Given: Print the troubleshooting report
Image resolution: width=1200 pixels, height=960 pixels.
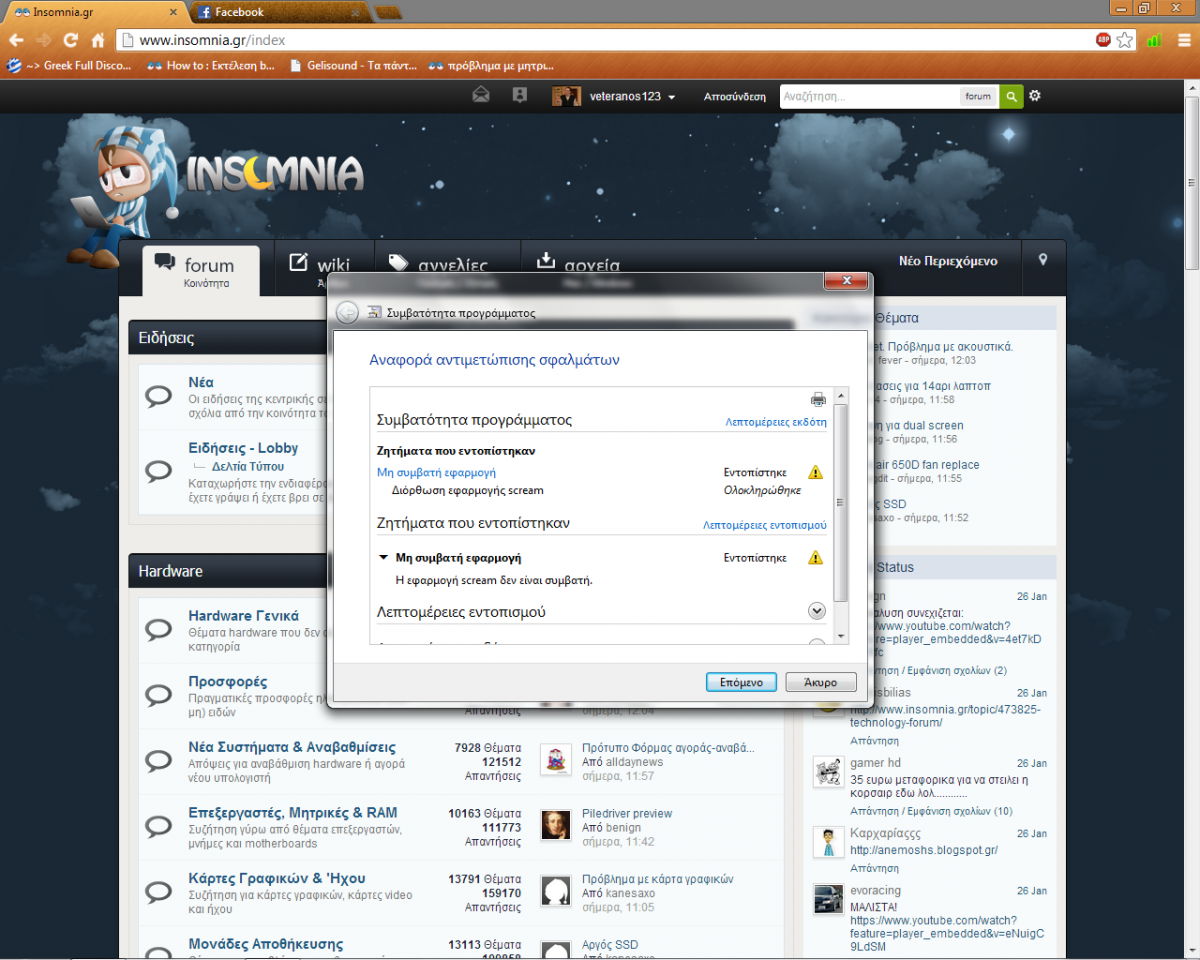Looking at the screenshot, I should pos(818,399).
